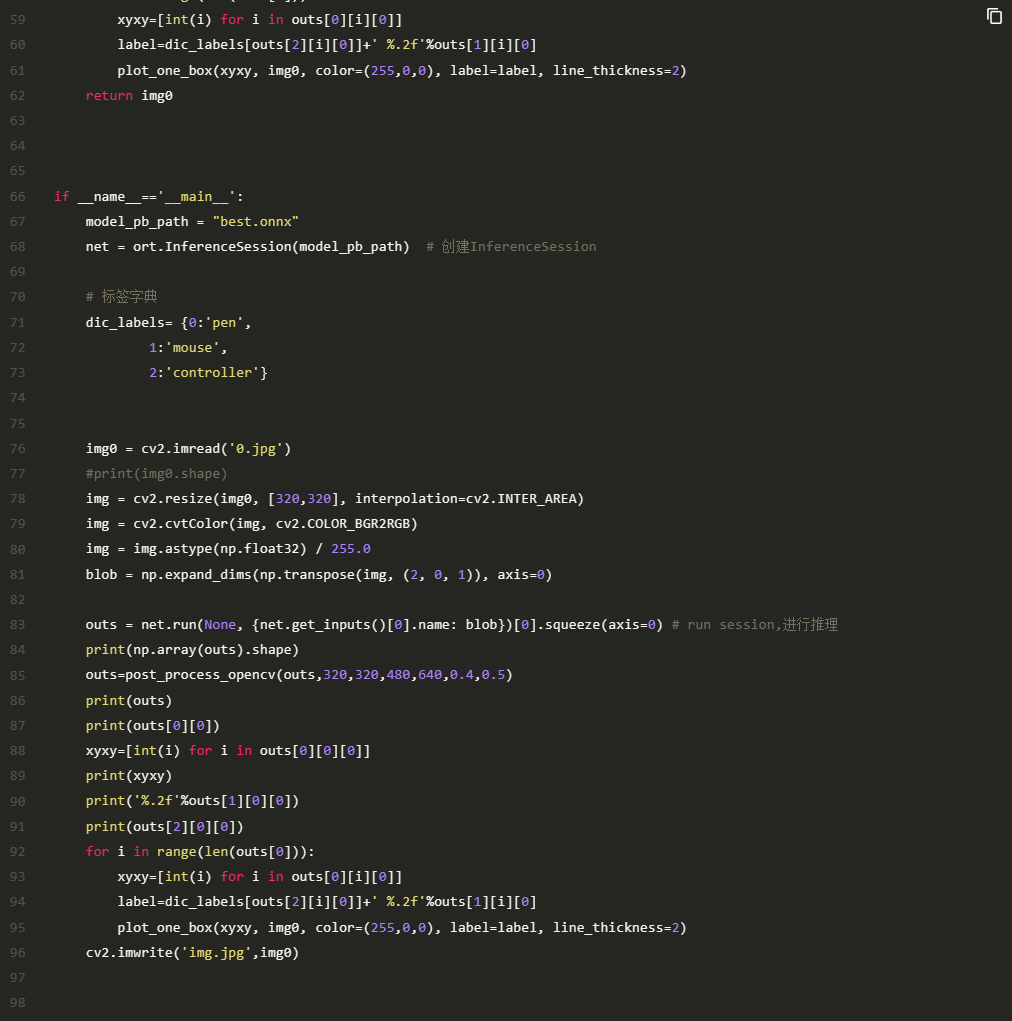Click 'np.transpose' on line 81

coord(307,575)
